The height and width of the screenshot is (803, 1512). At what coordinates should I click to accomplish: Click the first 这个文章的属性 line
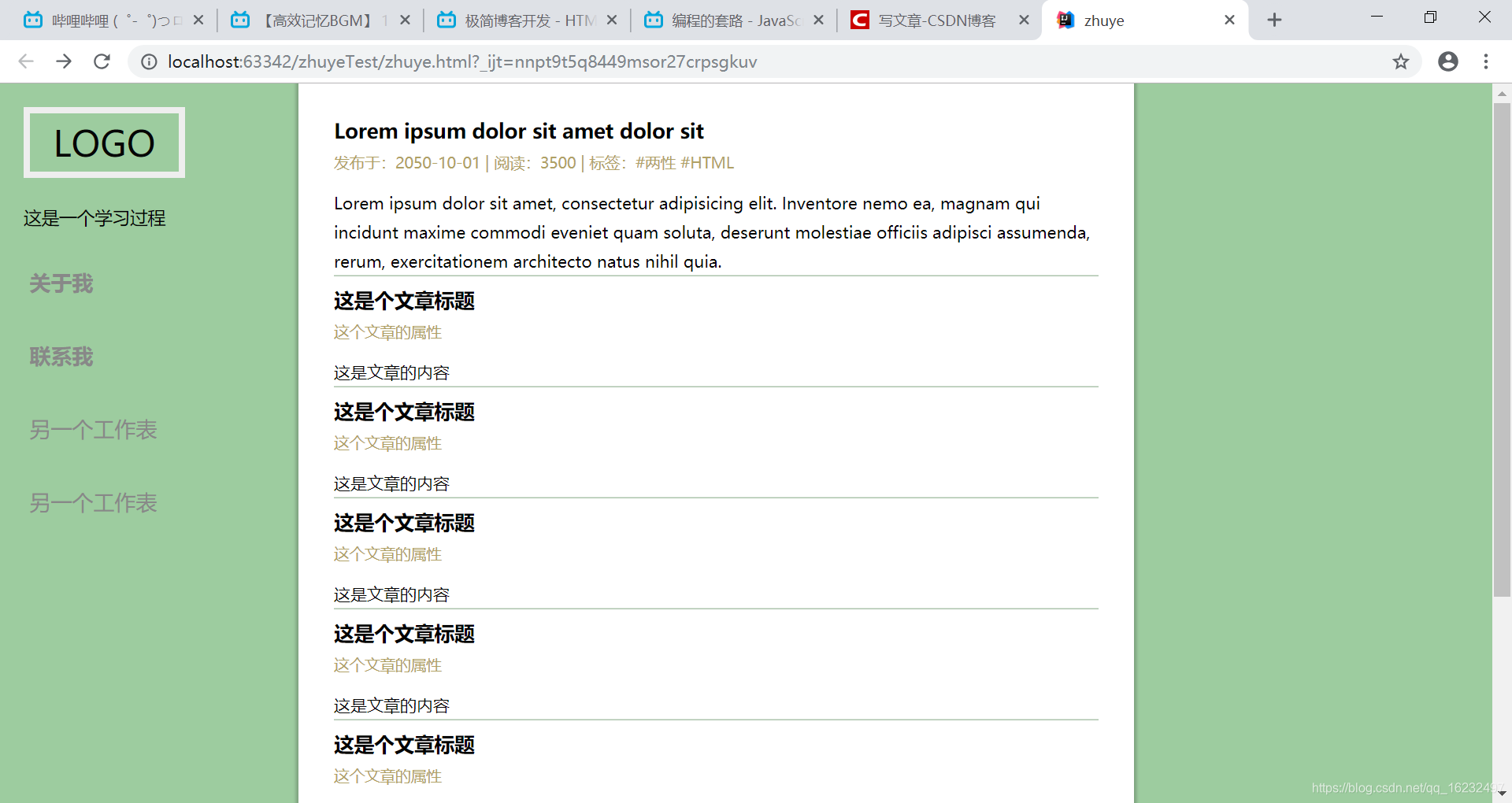(x=387, y=332)
